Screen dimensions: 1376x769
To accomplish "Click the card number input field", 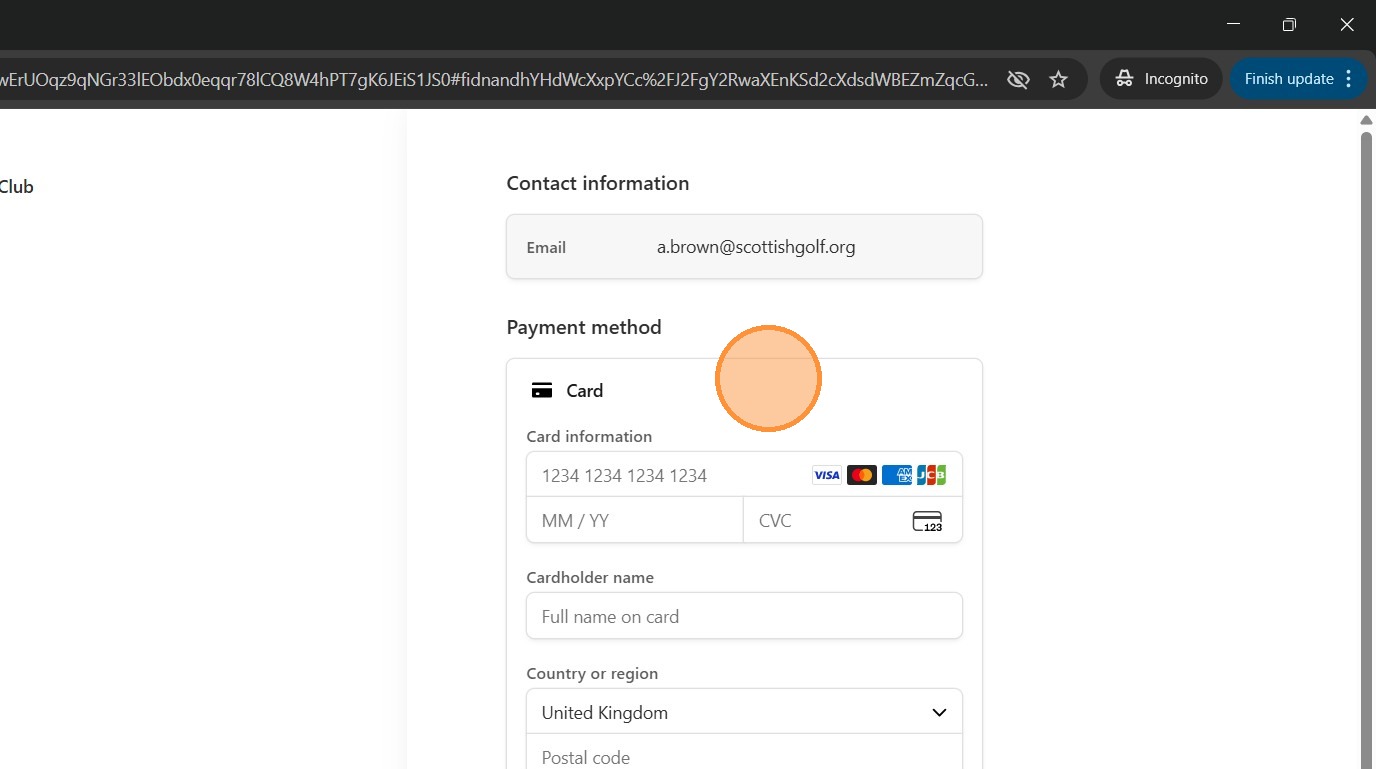I will click(x=670, y=475).
